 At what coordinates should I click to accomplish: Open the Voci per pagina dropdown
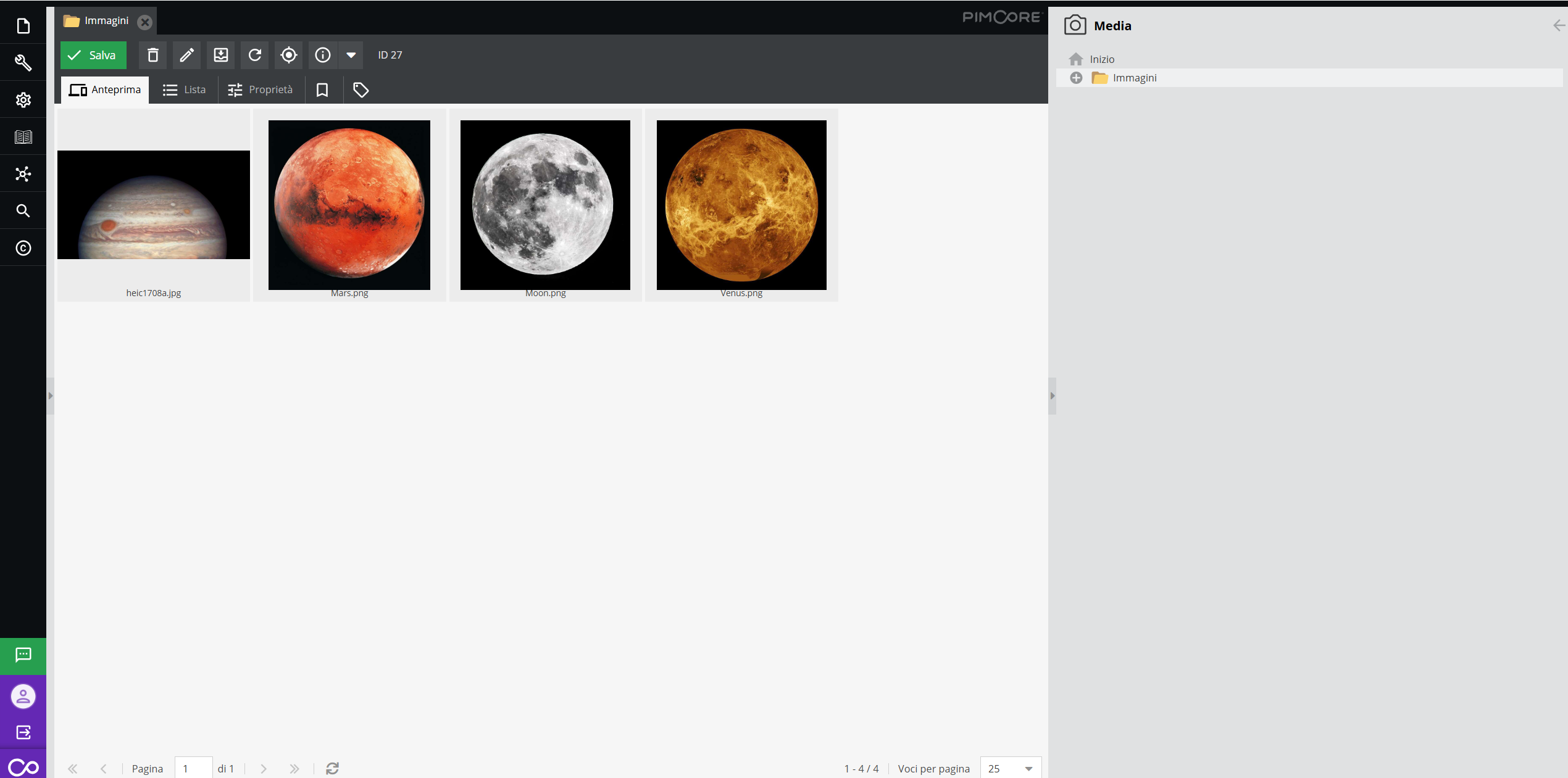click(1028, 769)
